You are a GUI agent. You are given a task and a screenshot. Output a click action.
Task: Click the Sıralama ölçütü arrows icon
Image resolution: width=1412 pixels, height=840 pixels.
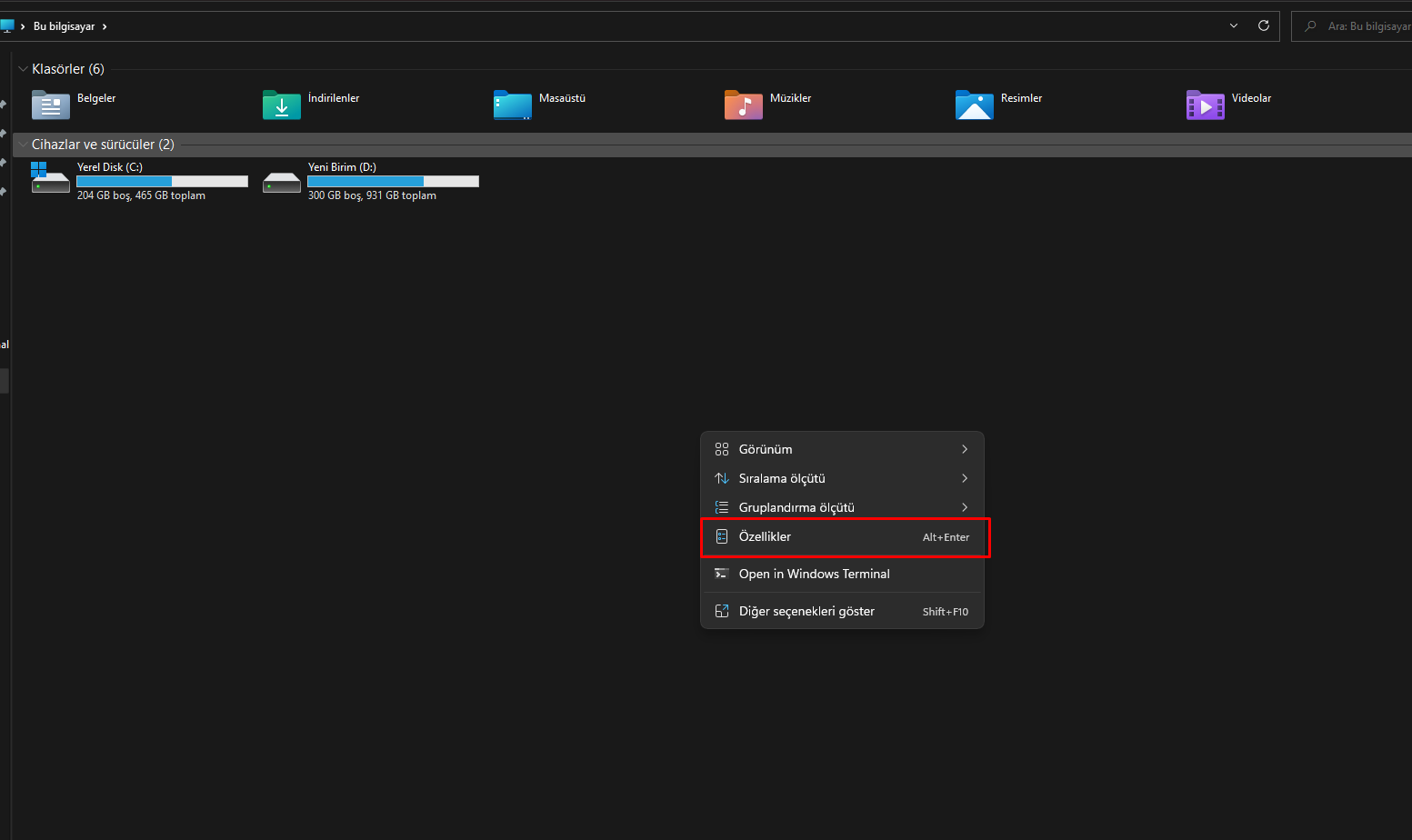722,478
